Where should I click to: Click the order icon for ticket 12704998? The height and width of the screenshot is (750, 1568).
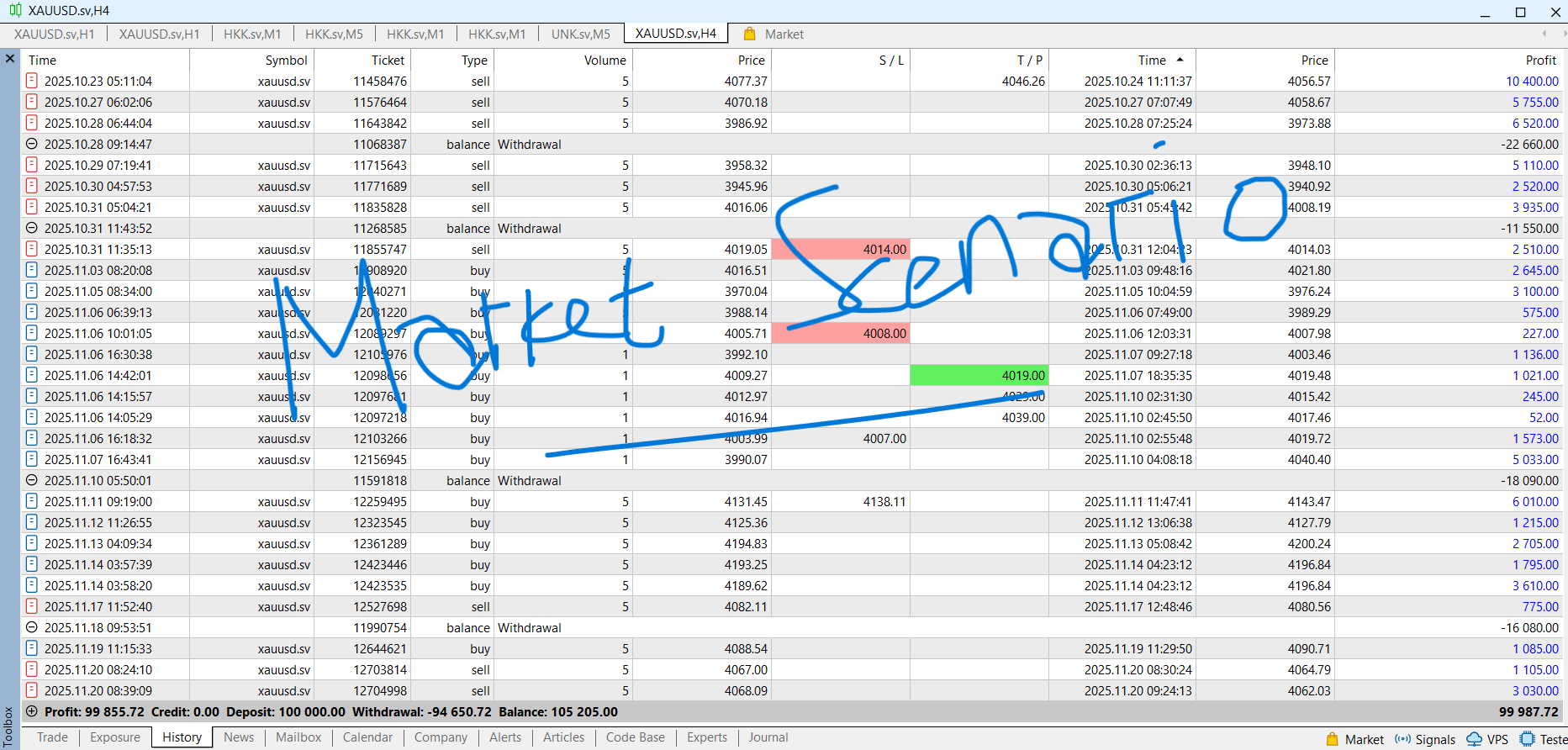(x=32, y=690)
